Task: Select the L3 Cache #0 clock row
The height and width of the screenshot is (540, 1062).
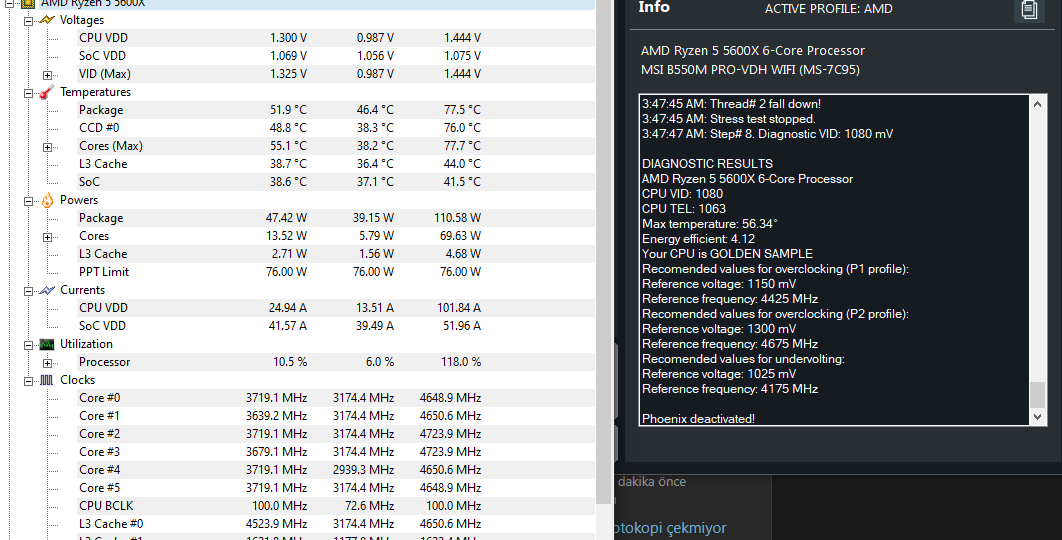Action: (335, 524)
